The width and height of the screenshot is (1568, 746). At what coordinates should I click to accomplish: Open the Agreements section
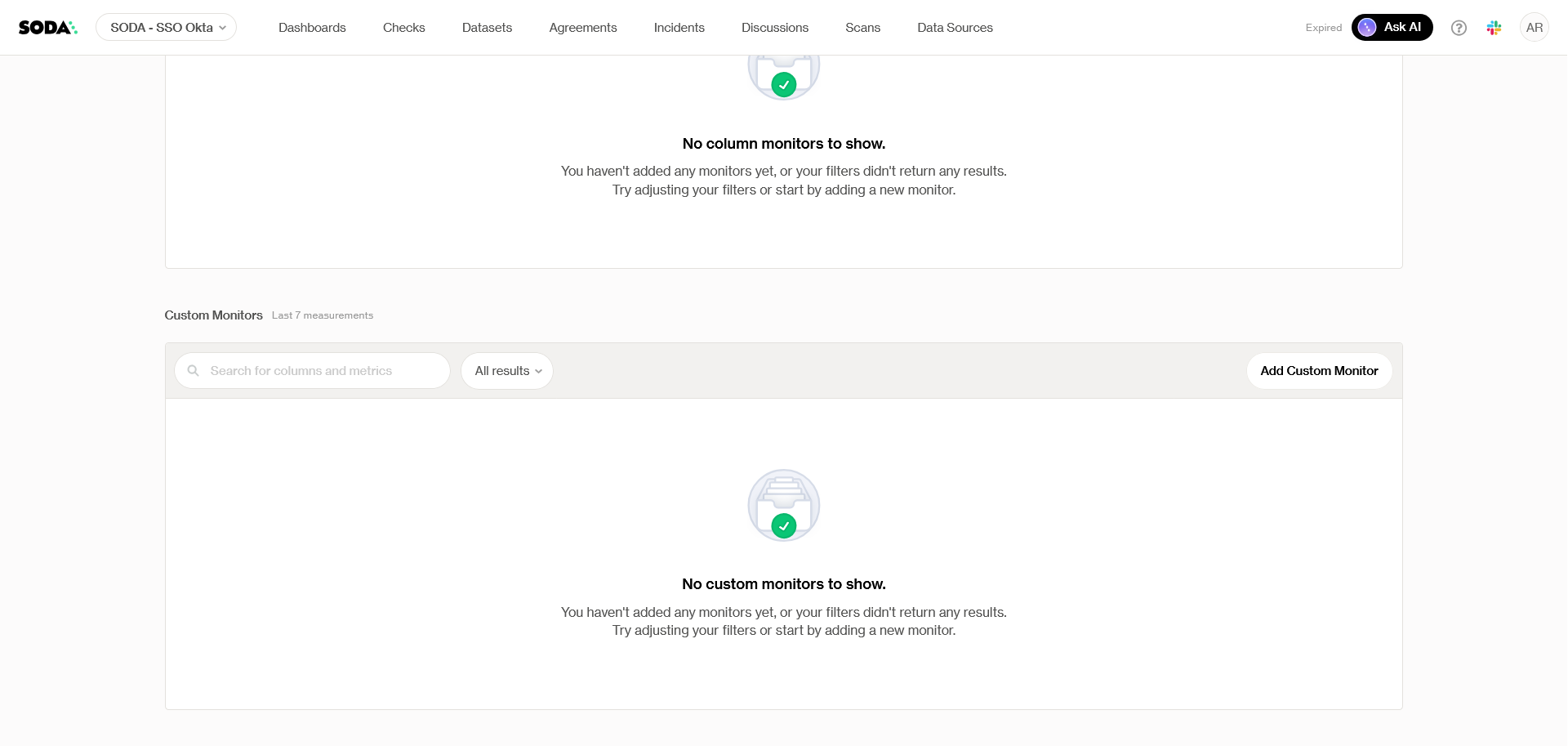tap(582, 28)
